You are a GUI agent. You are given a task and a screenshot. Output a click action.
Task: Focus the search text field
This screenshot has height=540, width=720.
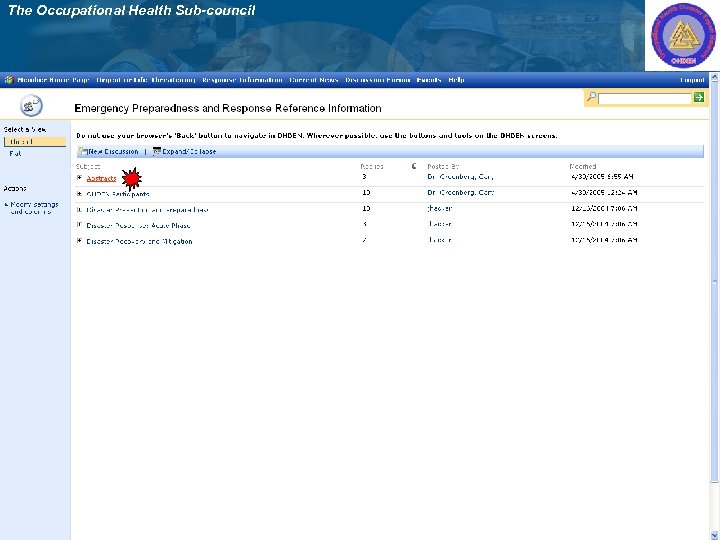pos(645,98)
